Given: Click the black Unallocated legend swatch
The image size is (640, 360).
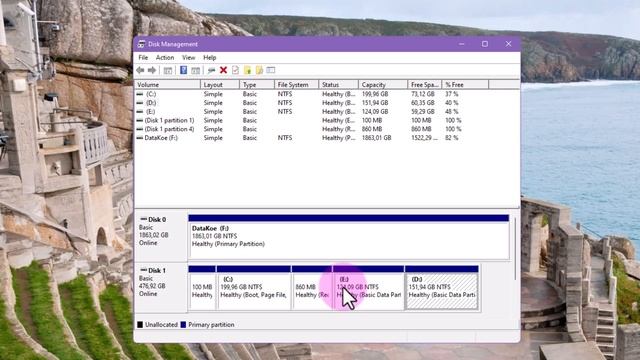Looking at the screenshot, I should [x=140, y=325].
